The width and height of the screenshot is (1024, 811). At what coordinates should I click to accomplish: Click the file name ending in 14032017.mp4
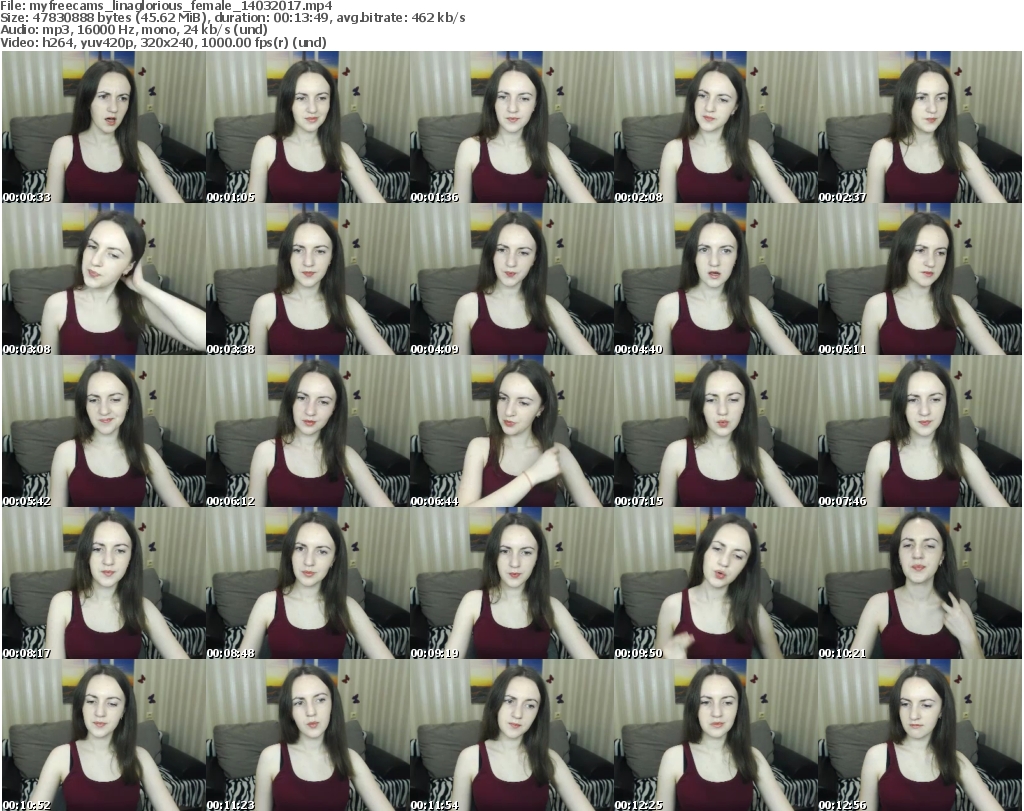click(x=180, y=6)
